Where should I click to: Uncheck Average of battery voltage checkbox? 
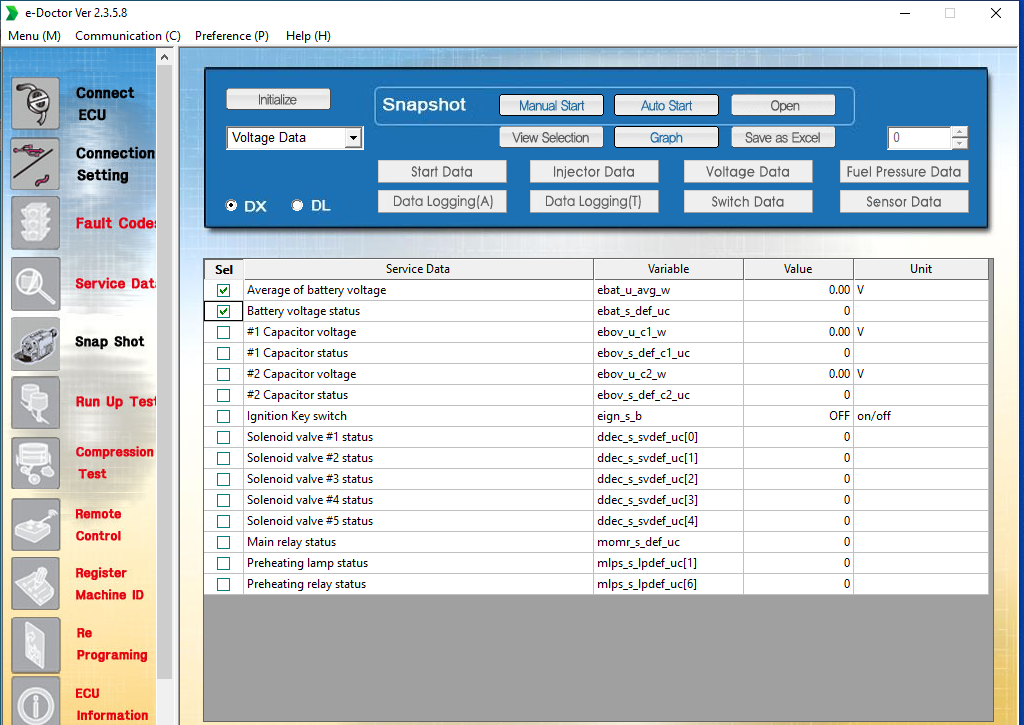(223, 290)
